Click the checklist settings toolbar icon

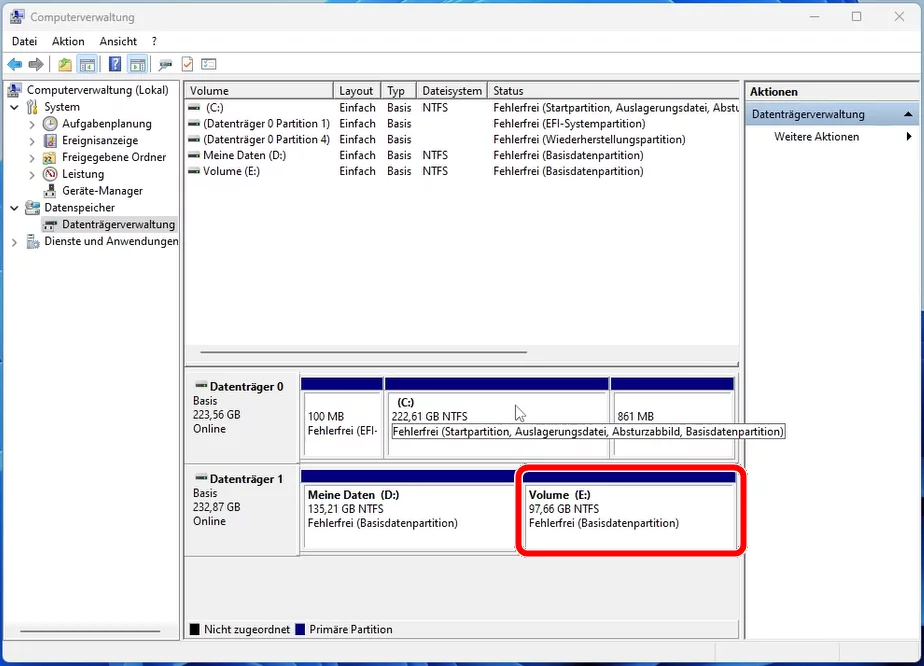pos(209,64)
